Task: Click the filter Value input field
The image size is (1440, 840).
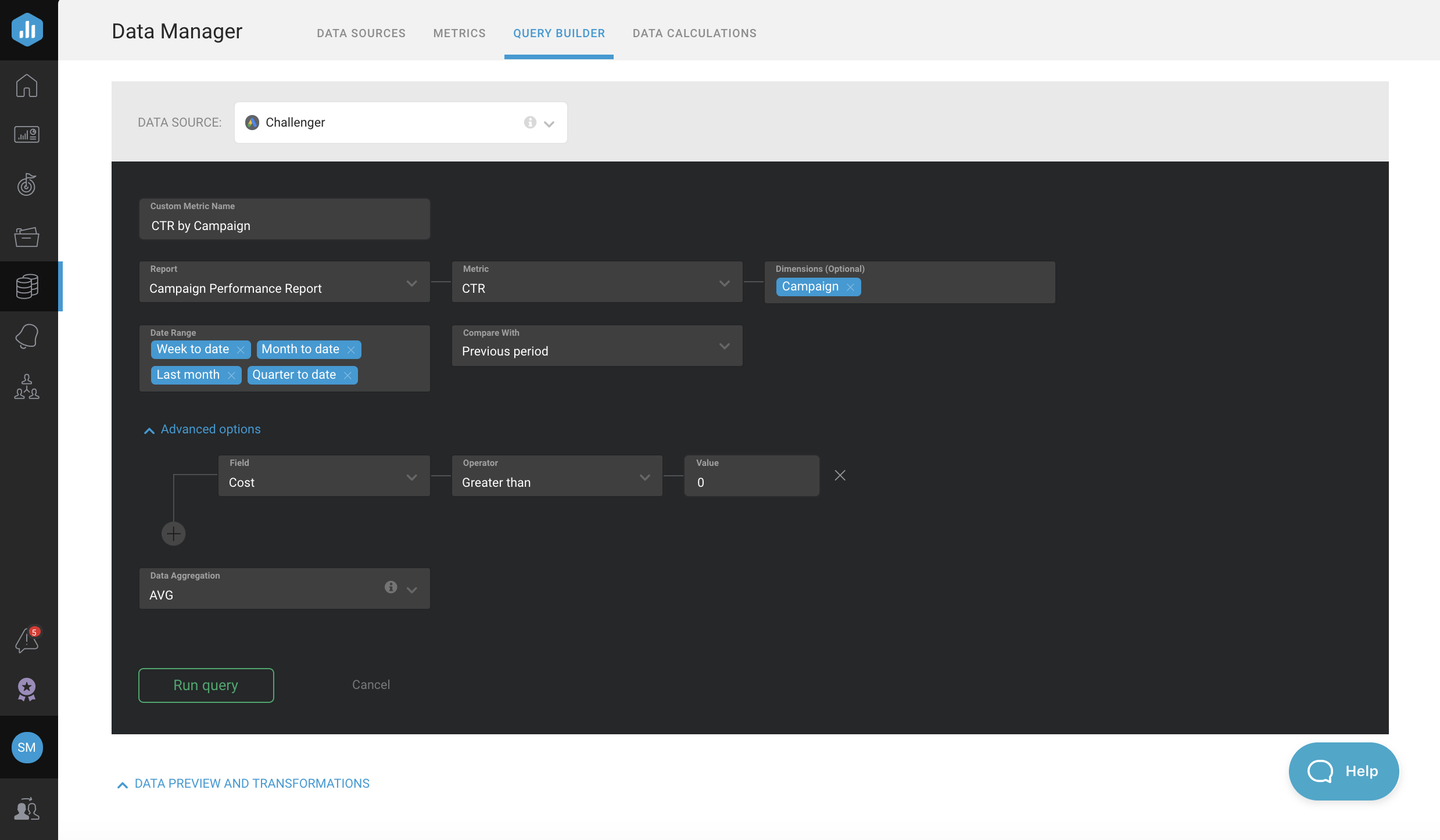Action: [752, 476]
